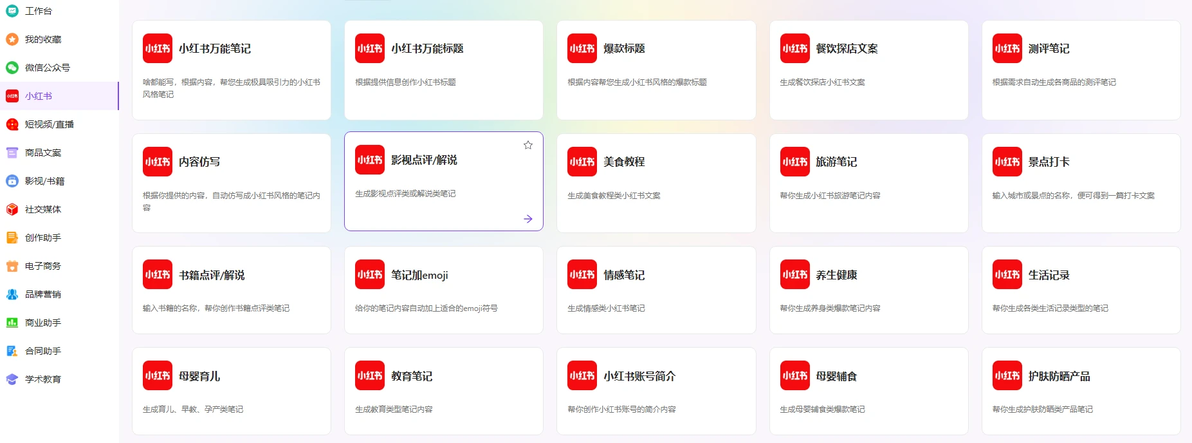
Task: Click the 小红书 logo on 旅游笔记 card
Action: point(794,162)
